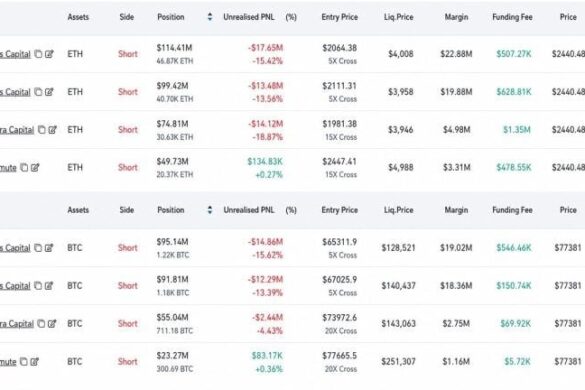Click Unrealised PNL header in ETH table
The width and height of the screenshot is (585, 390).
(x=249, y=17)
